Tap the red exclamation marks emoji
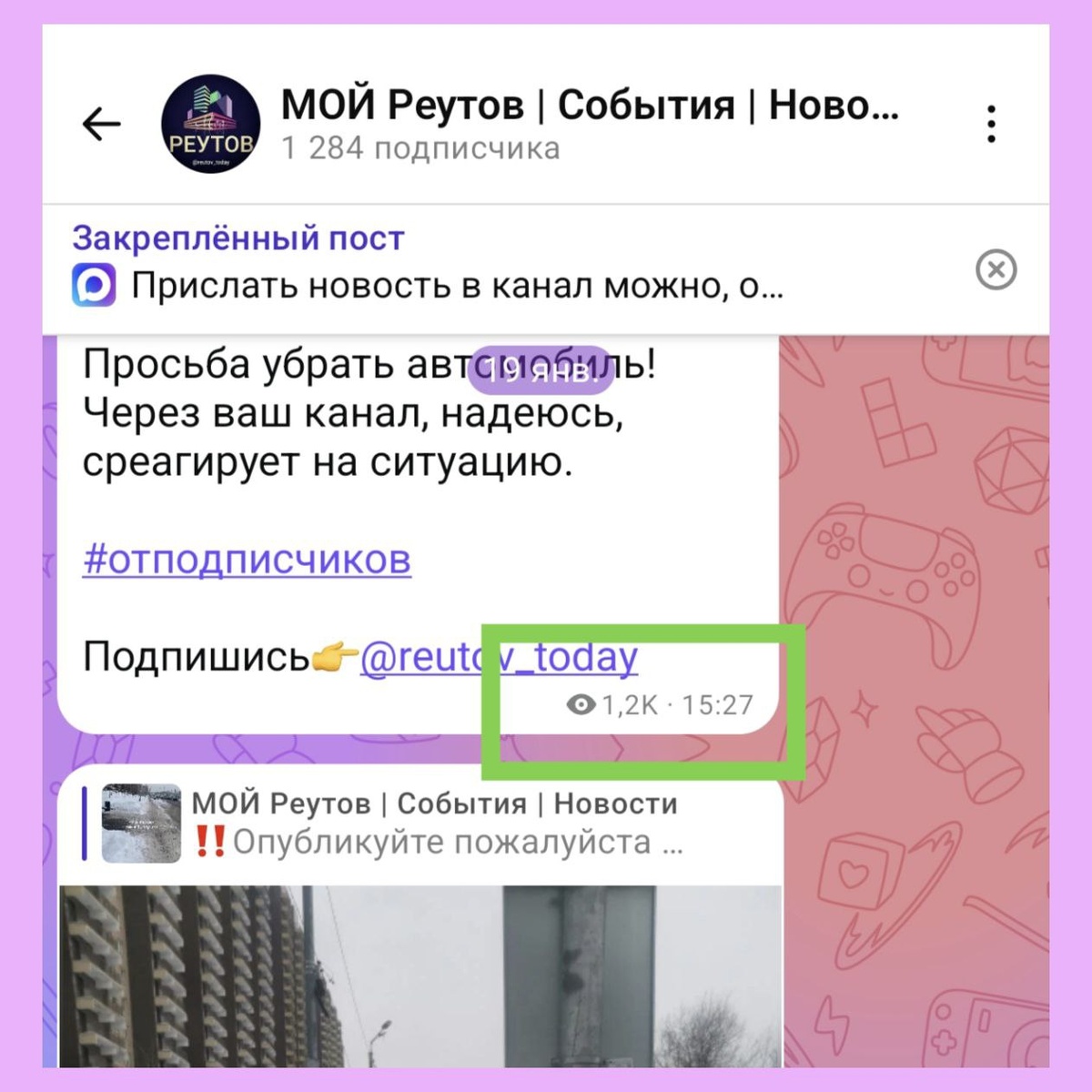Image resolution: width=1092 pixels, height=1092 pixels. pos(210,842)
